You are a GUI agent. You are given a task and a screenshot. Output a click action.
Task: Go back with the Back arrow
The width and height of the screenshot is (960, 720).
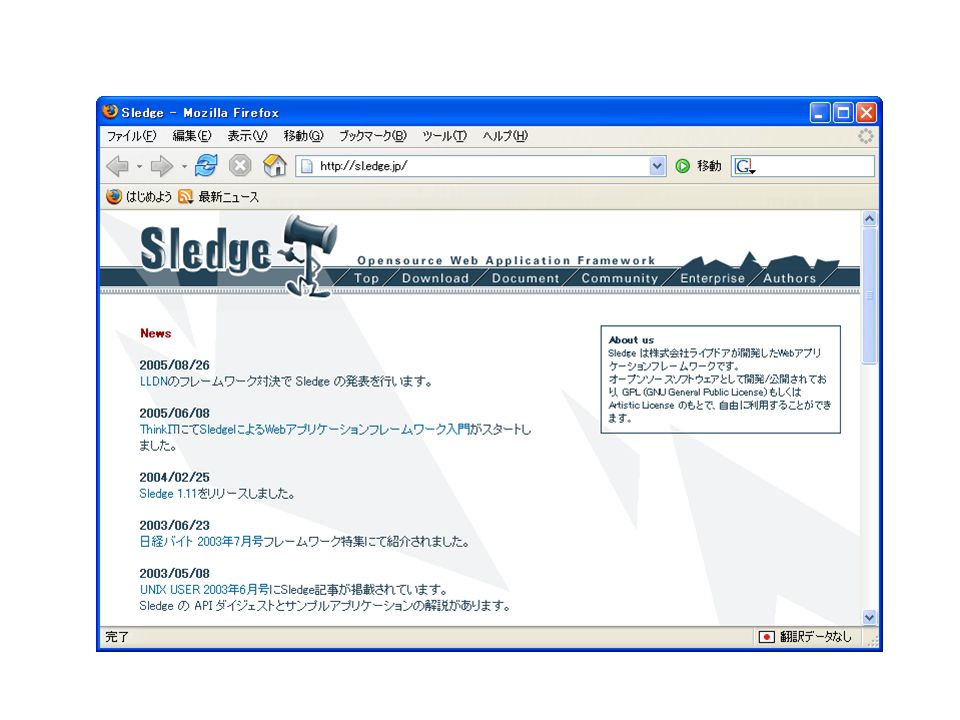point(117,166)
